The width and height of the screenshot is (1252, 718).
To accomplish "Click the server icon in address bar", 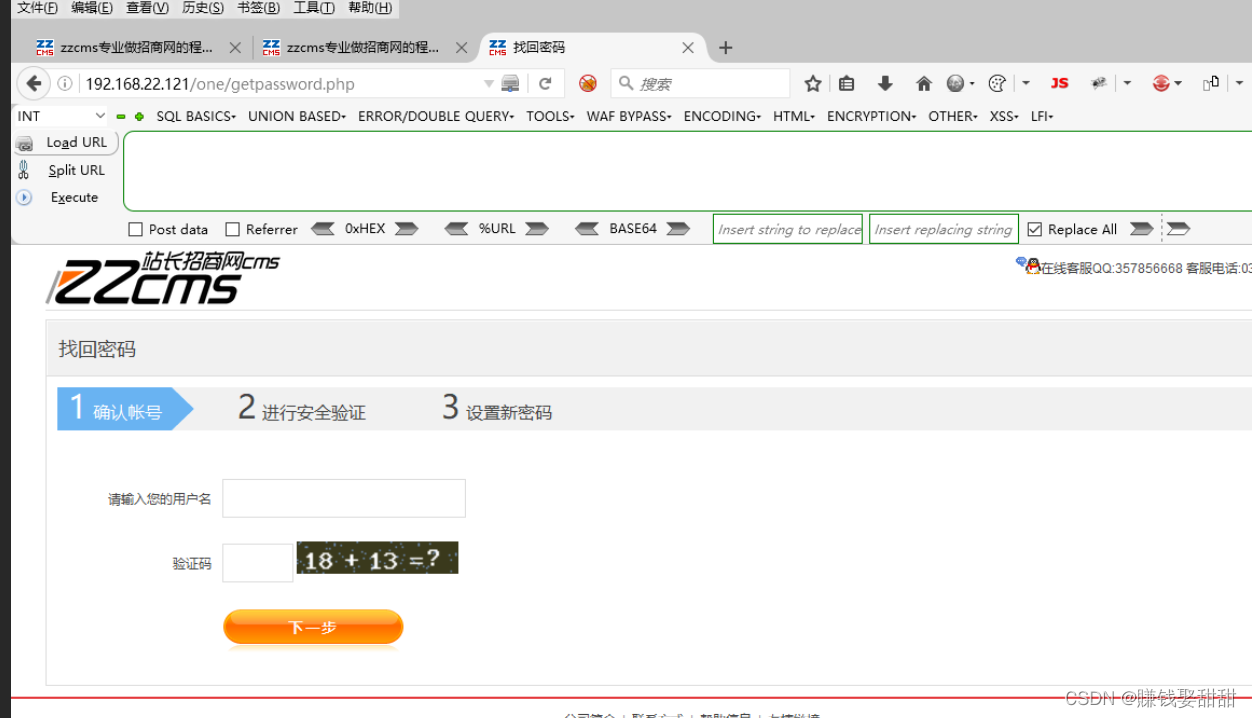I will coord(511,84).
